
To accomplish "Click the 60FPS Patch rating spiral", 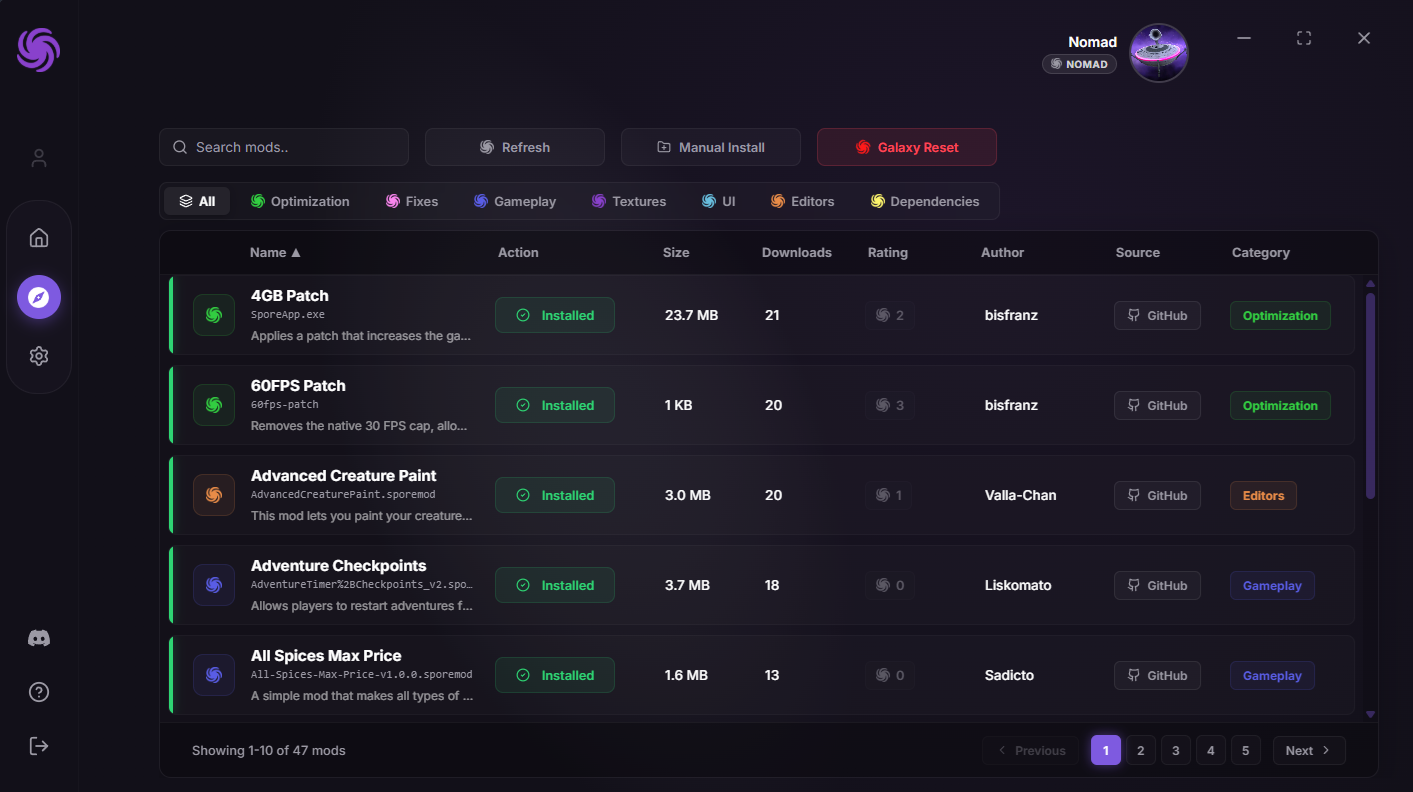I will (882, 405).
